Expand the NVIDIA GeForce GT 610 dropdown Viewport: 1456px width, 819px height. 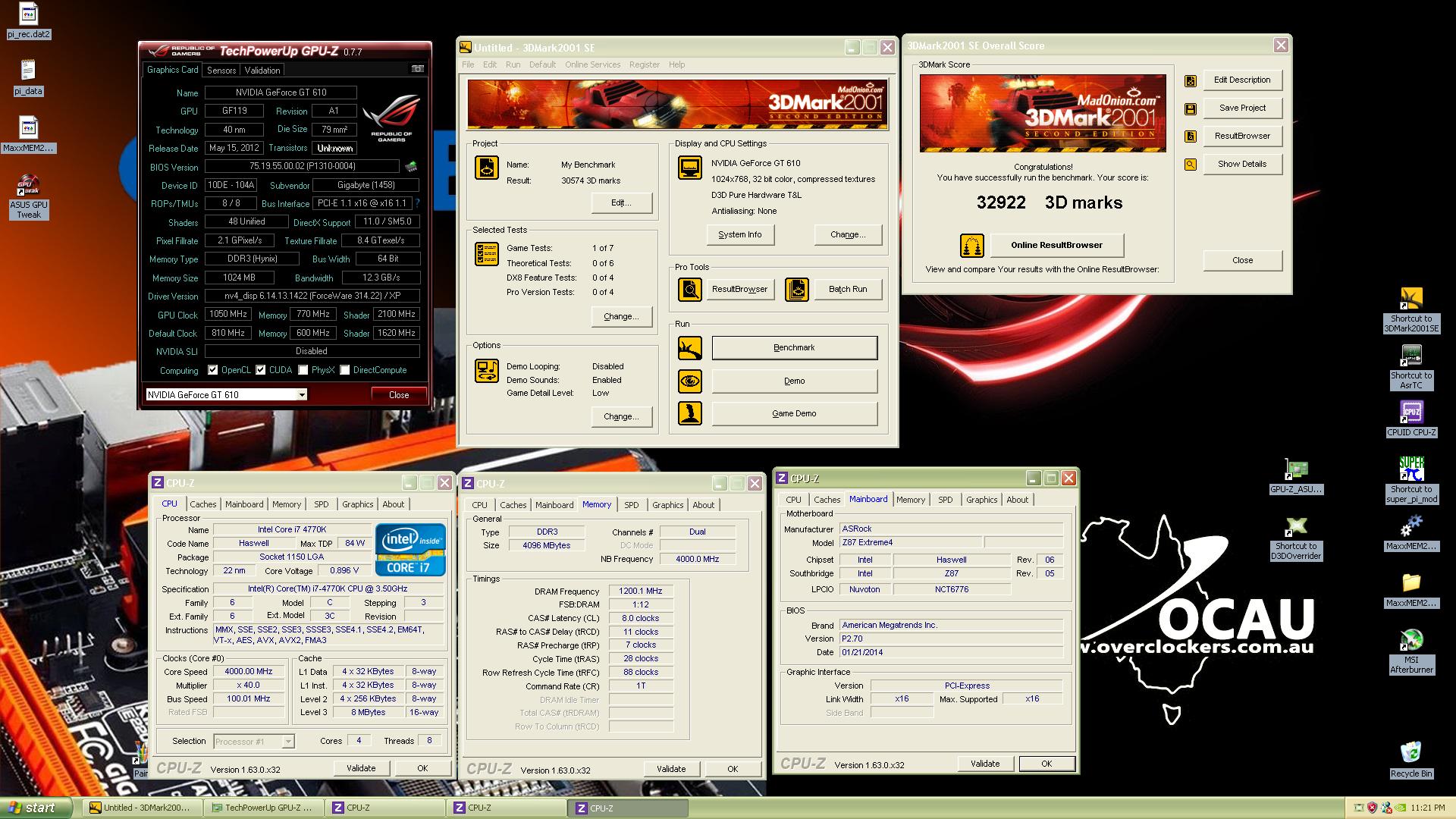coord(302,394)
